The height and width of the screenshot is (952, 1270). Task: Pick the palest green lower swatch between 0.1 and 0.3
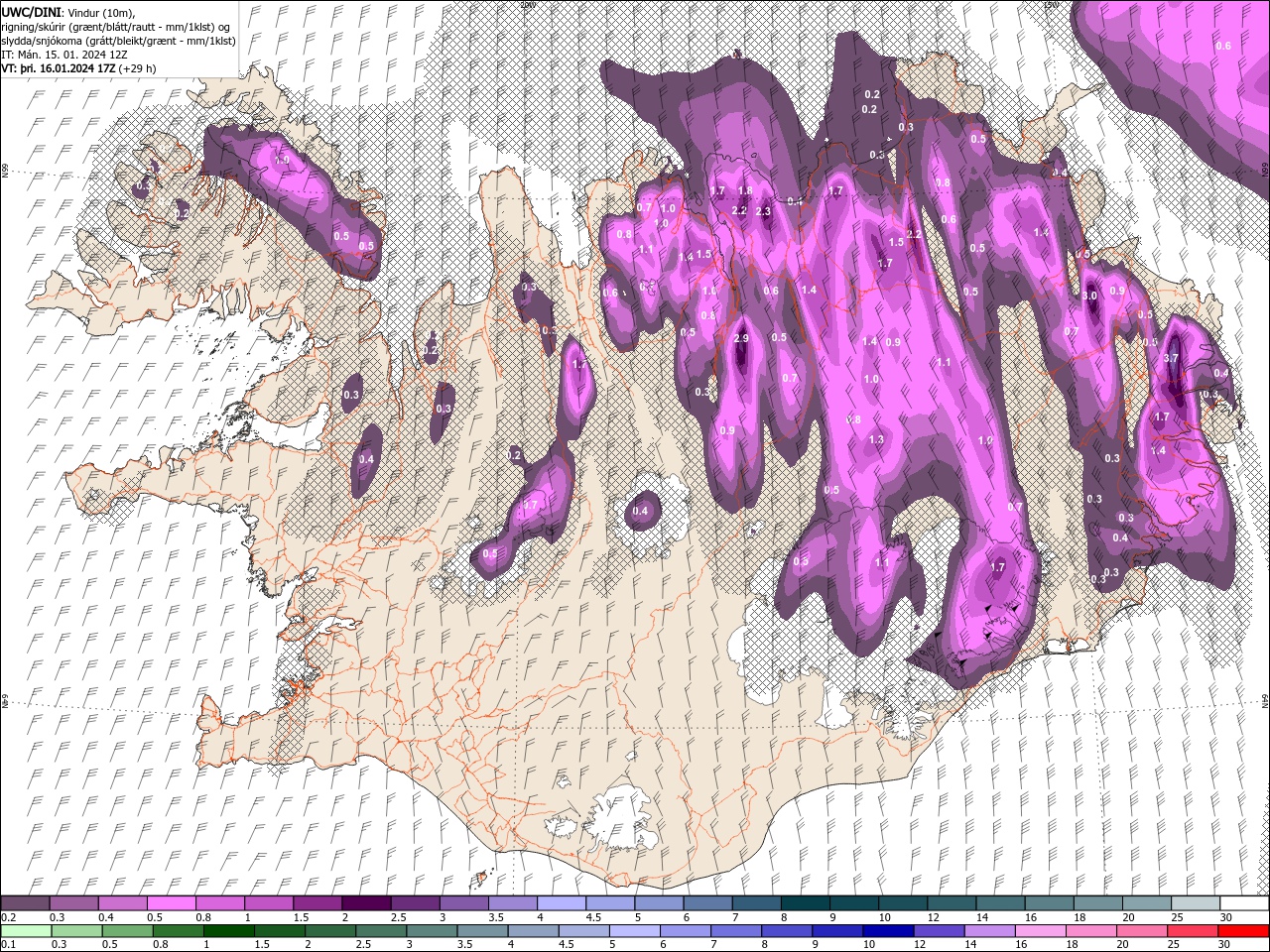tap(25, 931)
